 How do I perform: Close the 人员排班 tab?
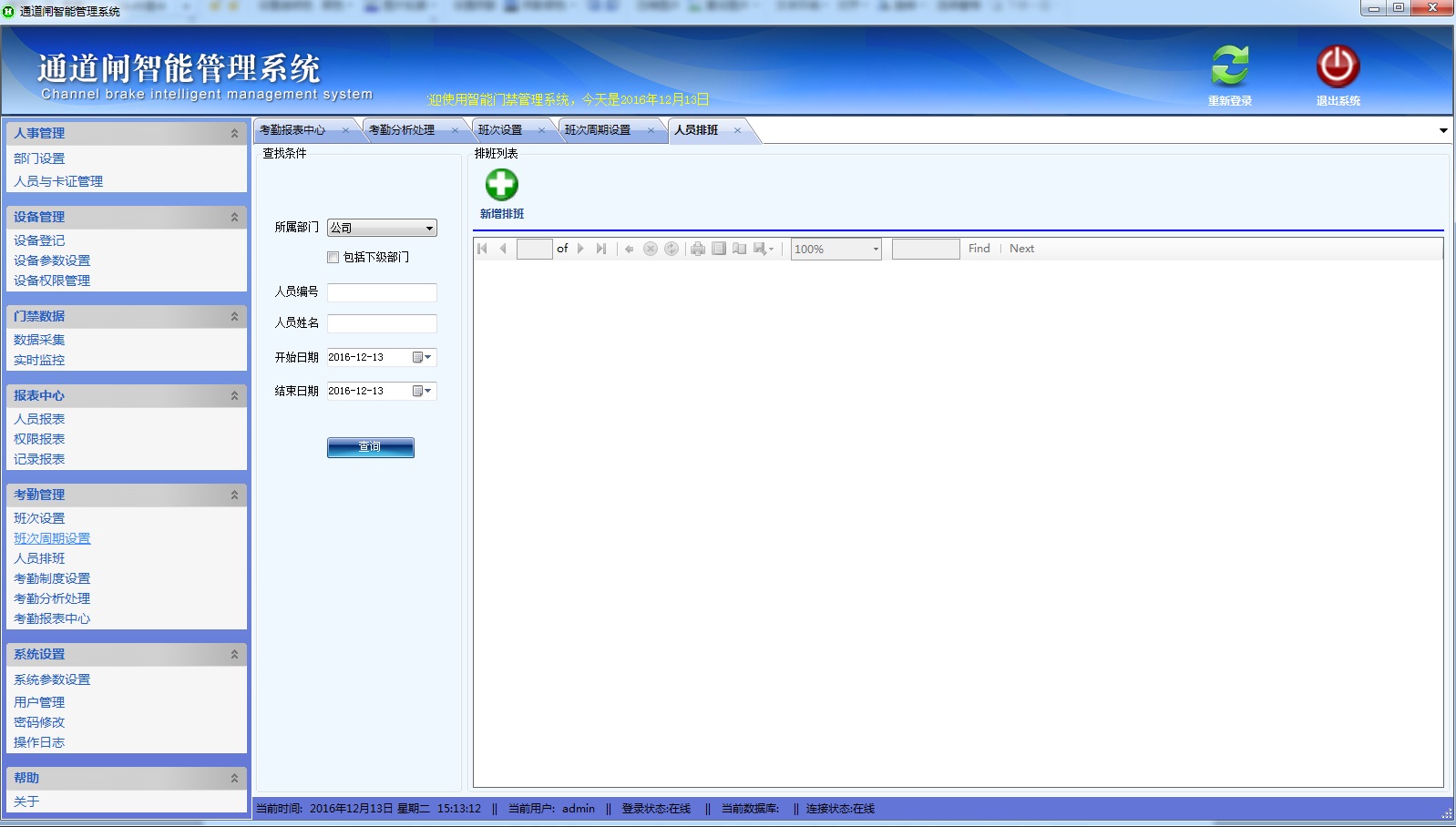pyautogui.click(x=737, y=130)
